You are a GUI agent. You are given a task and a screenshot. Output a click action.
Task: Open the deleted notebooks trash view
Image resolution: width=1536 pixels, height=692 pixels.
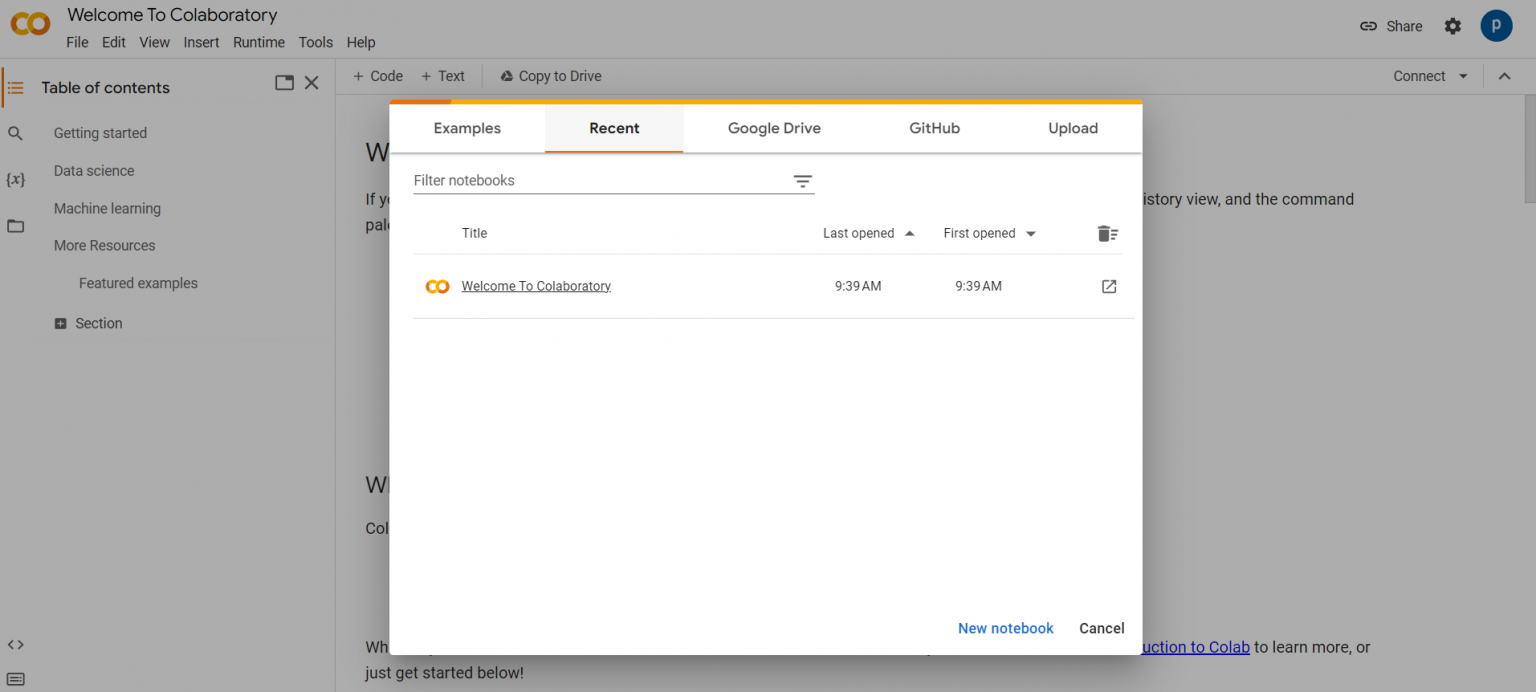[1107, 232]
